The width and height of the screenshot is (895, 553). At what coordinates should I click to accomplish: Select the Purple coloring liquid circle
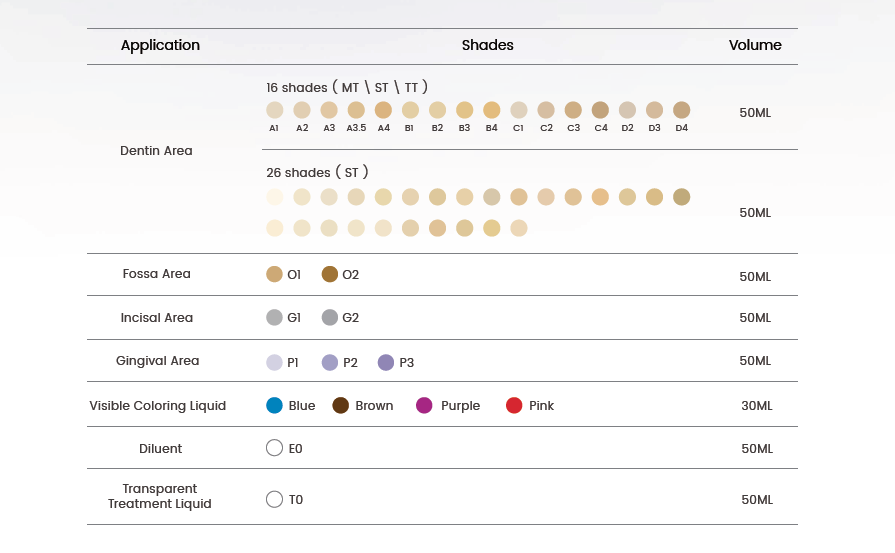tap(424, 405)
